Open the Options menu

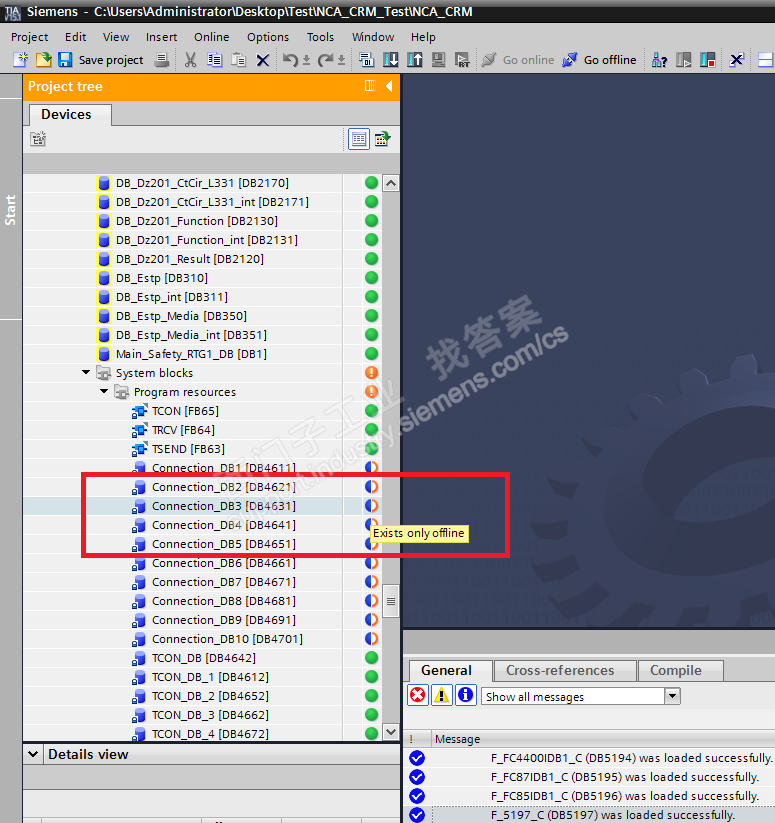click(x=268, y=37)
